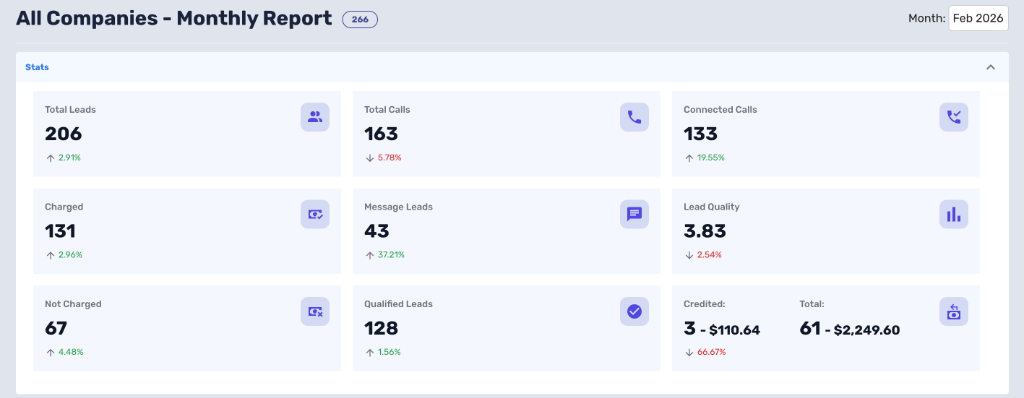
Task: Click the Total Calls phone icon
Action: pos(634,117)
